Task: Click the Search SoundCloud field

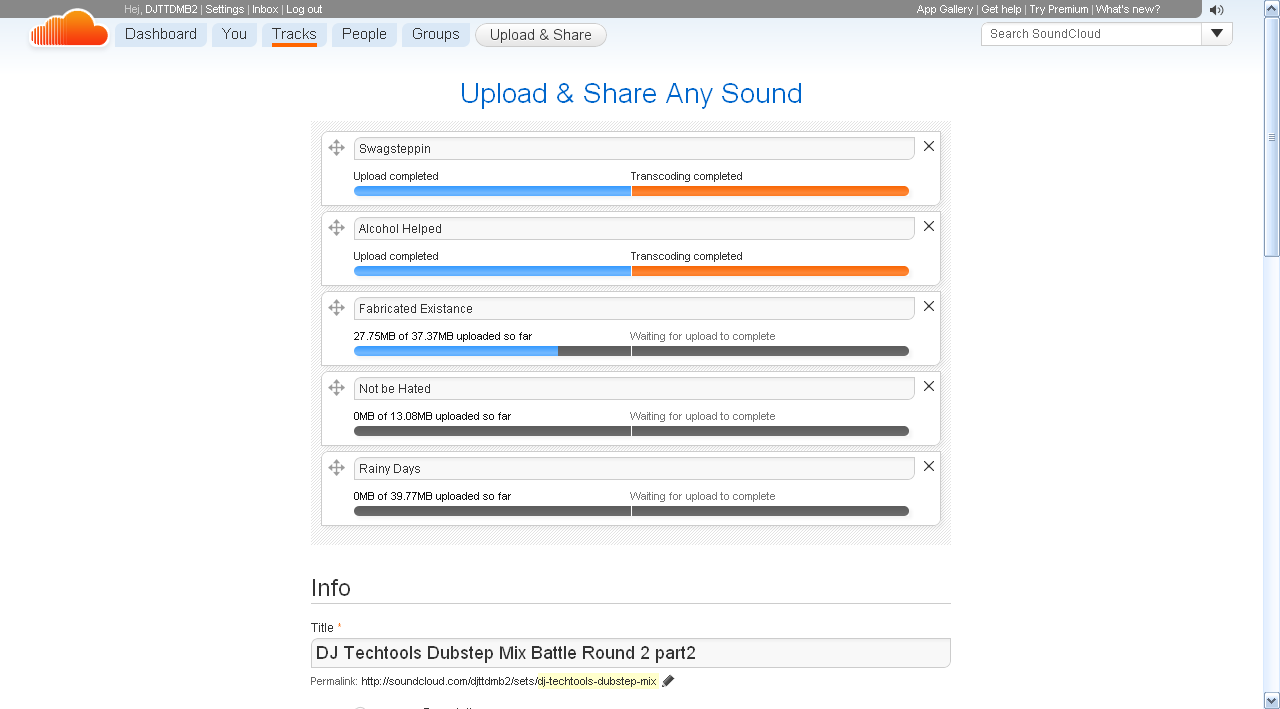Action: click(x=1091, y=33)
